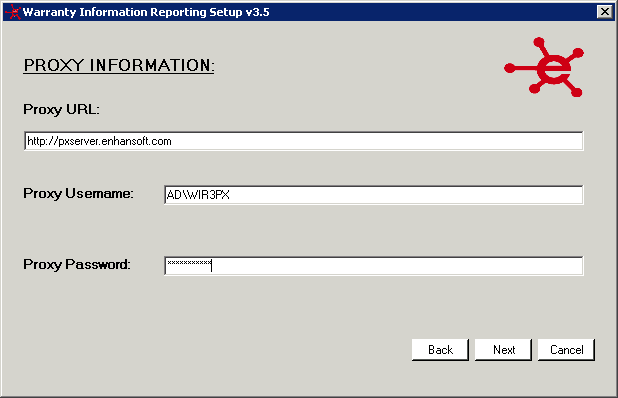Viewport: 618px width, 398px height.
Task: Close the setup window via X
Action: tap(605, 12)
